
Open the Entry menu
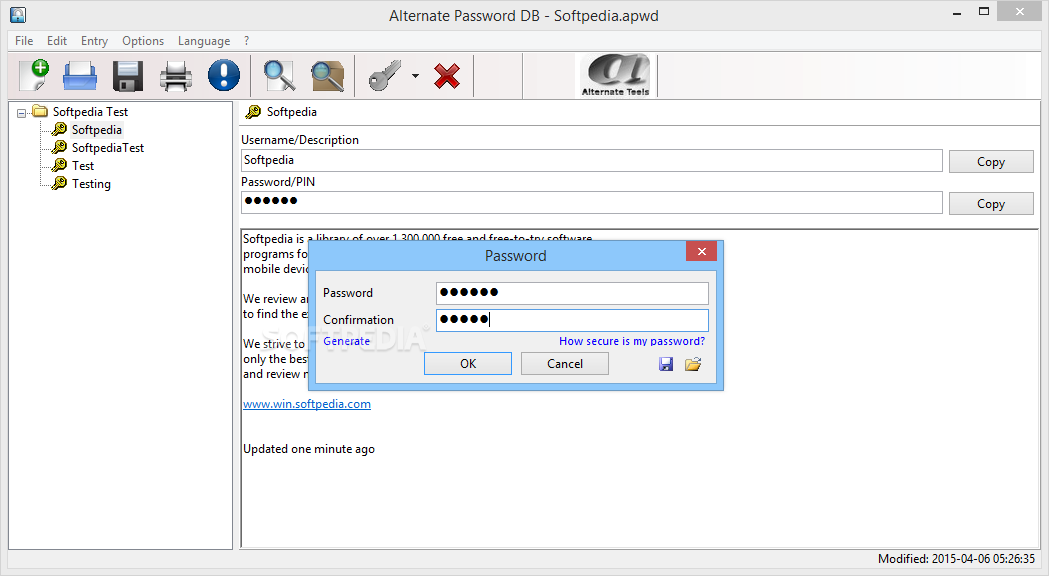coord(94,41)
